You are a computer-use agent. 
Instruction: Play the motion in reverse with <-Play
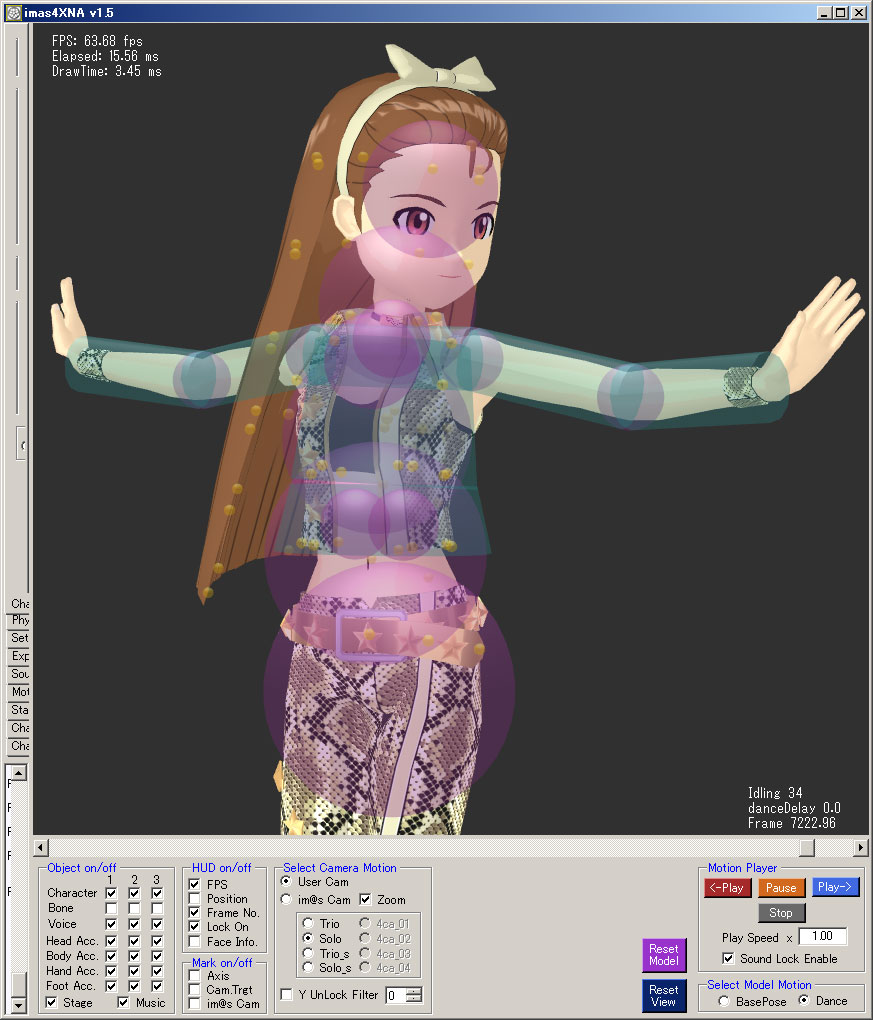coord(727,887)
